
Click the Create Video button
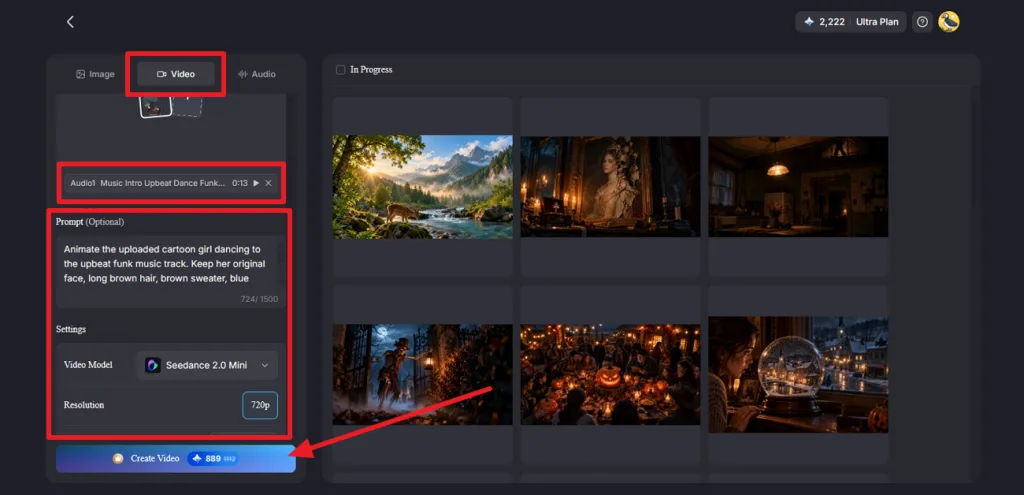pyautogui.click(x=176, y=458)
